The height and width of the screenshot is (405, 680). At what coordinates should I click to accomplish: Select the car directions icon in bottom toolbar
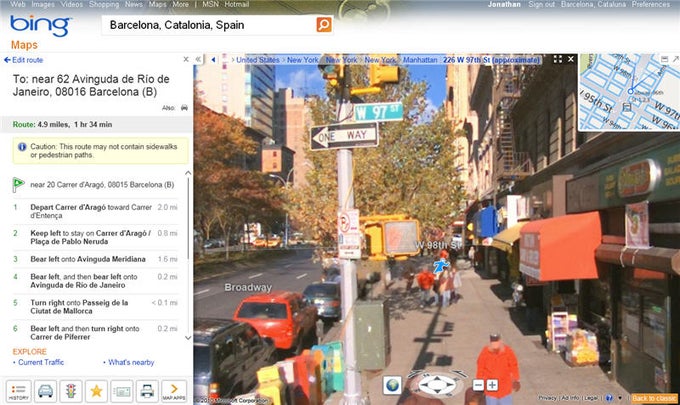[x=45, y=391]
